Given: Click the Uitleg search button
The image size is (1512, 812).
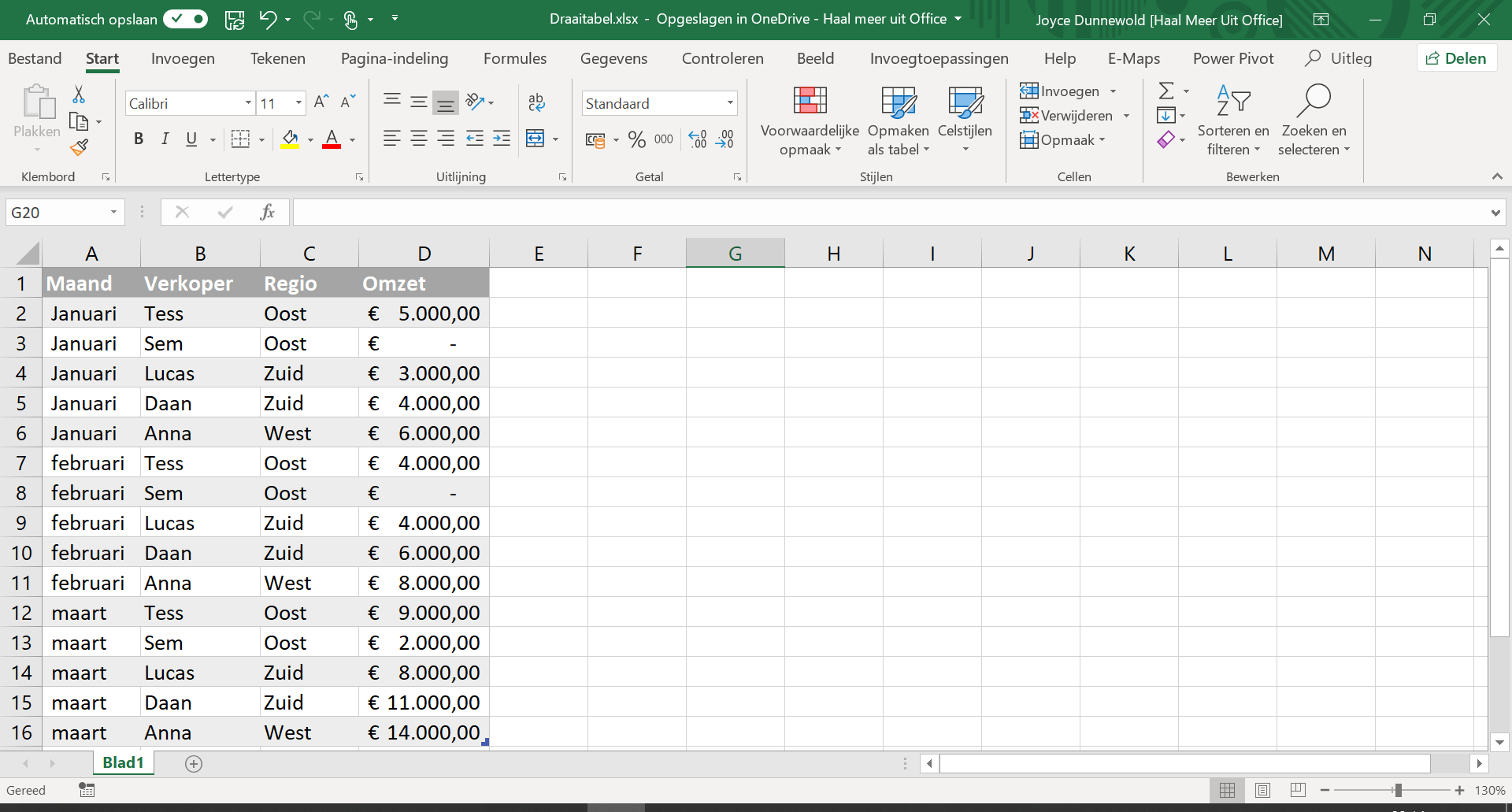Looking at the screenshot, I should [x=1339, y=58].
